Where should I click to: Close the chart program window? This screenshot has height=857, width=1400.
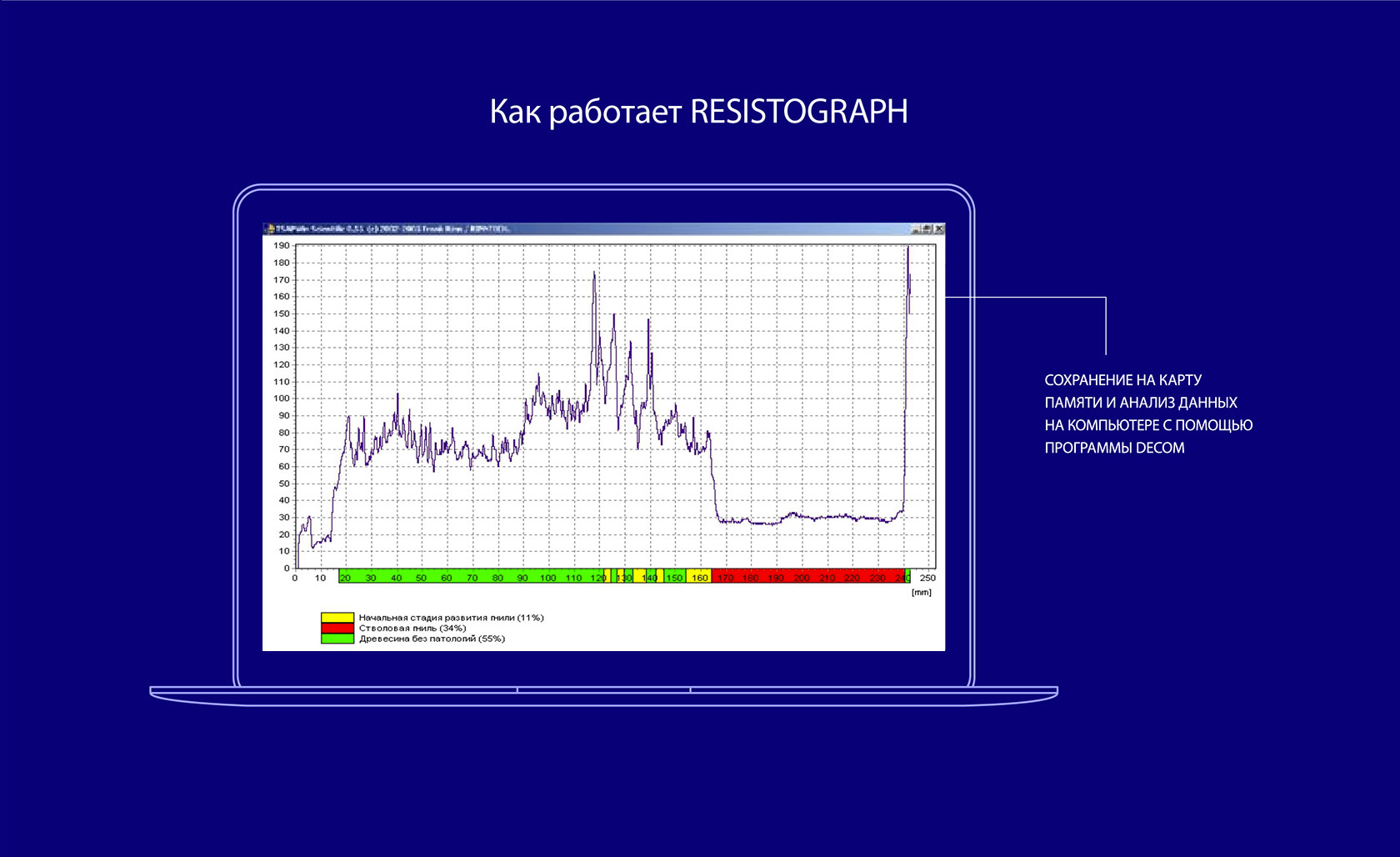[939, 228]
